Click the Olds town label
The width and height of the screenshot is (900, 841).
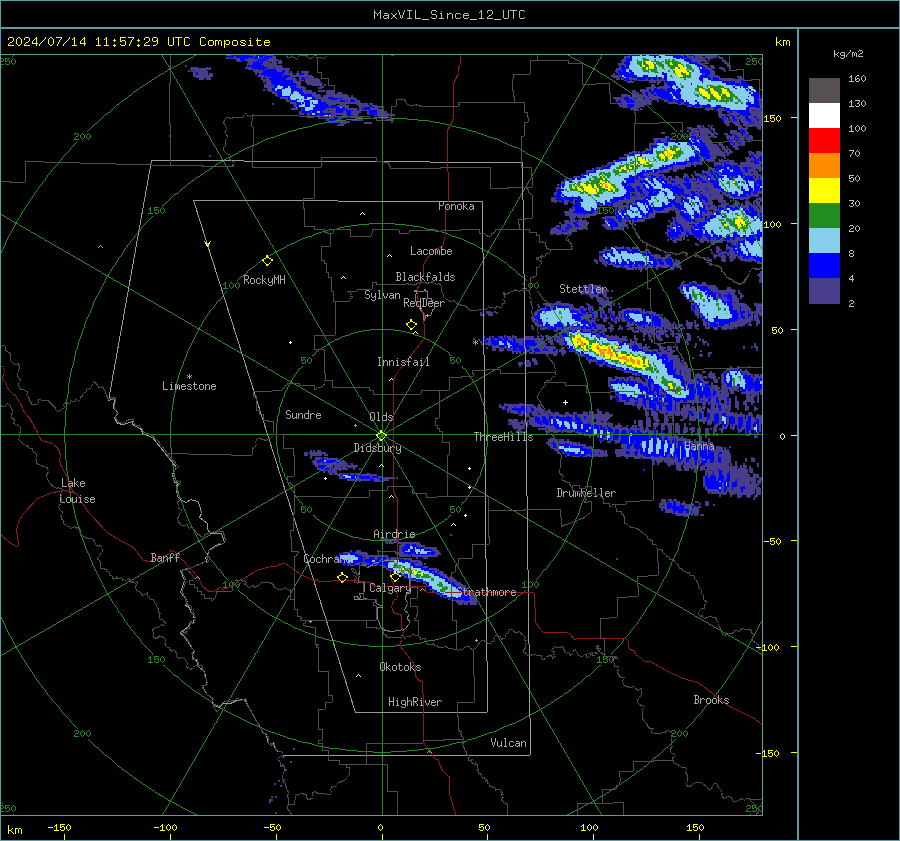381,417
